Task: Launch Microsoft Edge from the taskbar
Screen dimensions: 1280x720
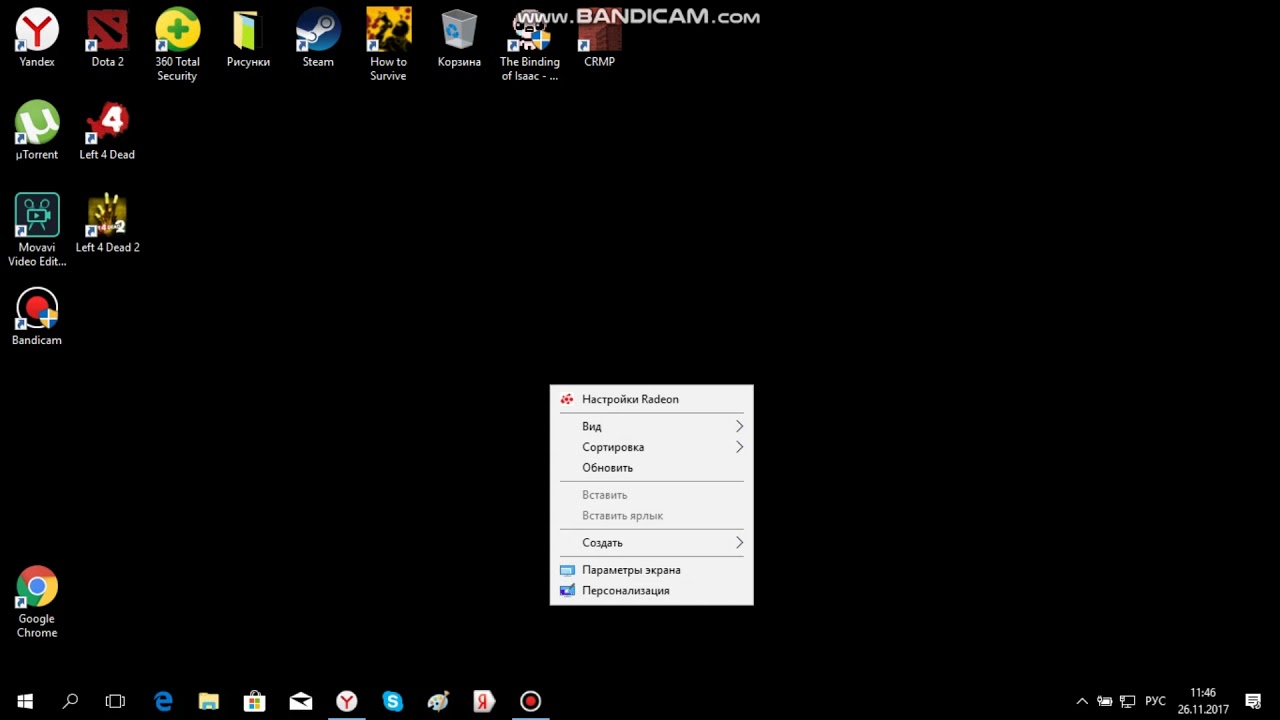Action: [163, 701]
